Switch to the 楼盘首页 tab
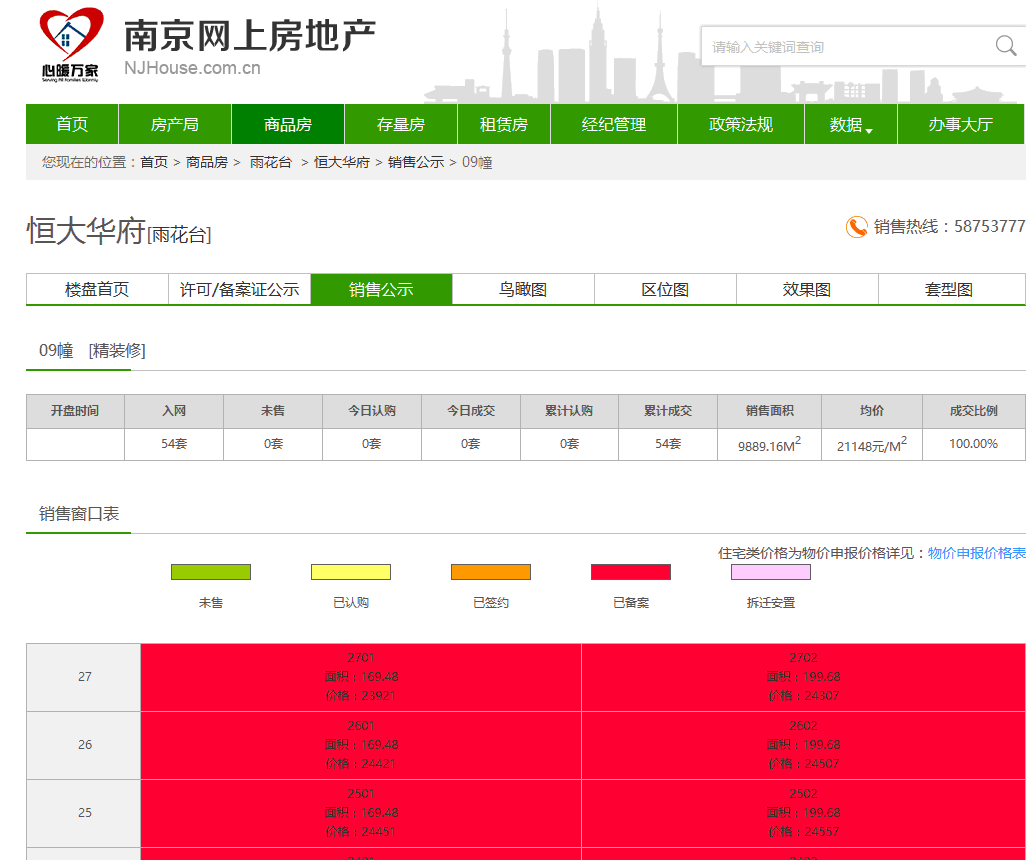 pyautogui.click(x=97, y=290)
